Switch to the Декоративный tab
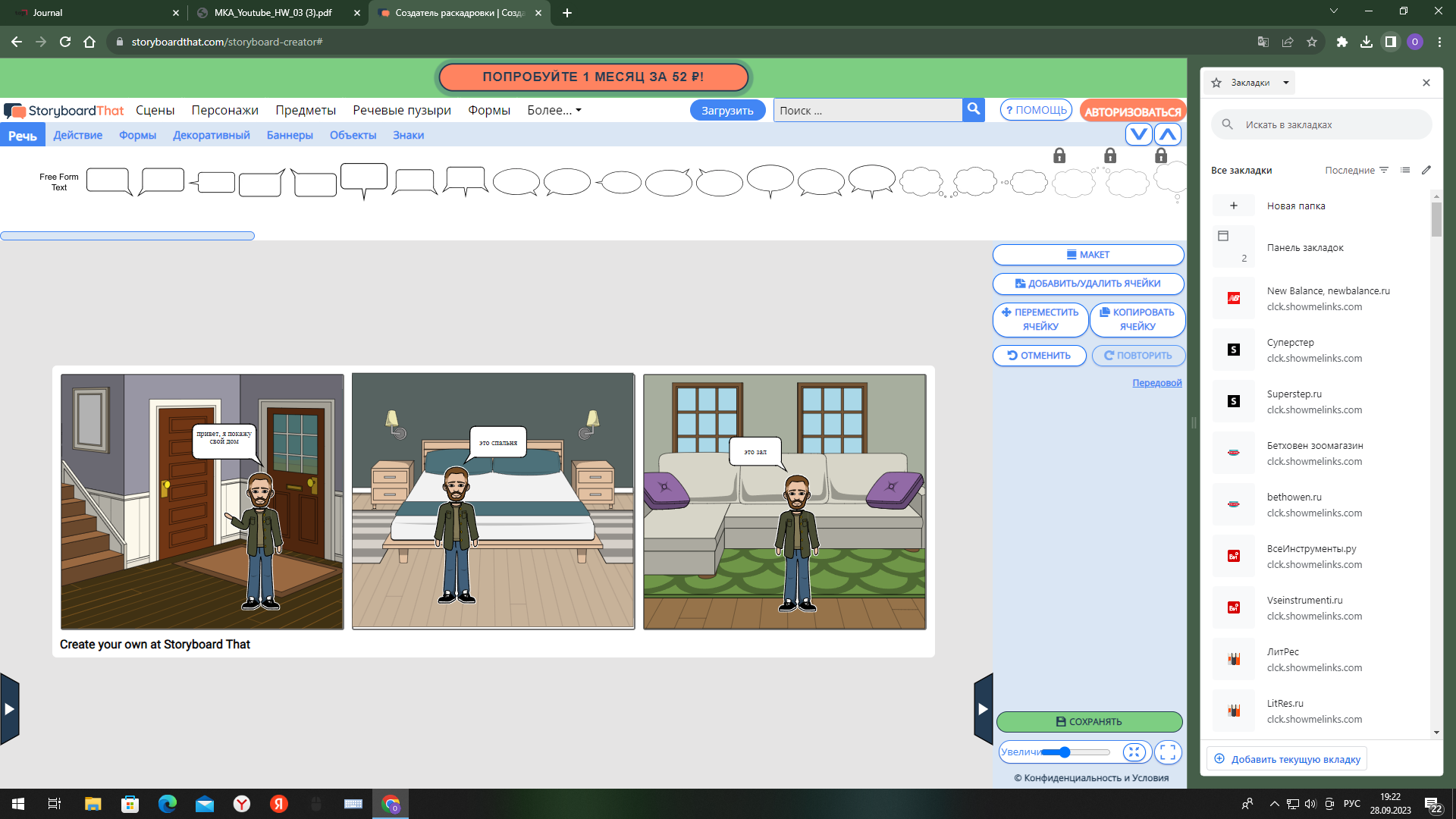1456x819 pixels. click(x=211, y=135)
